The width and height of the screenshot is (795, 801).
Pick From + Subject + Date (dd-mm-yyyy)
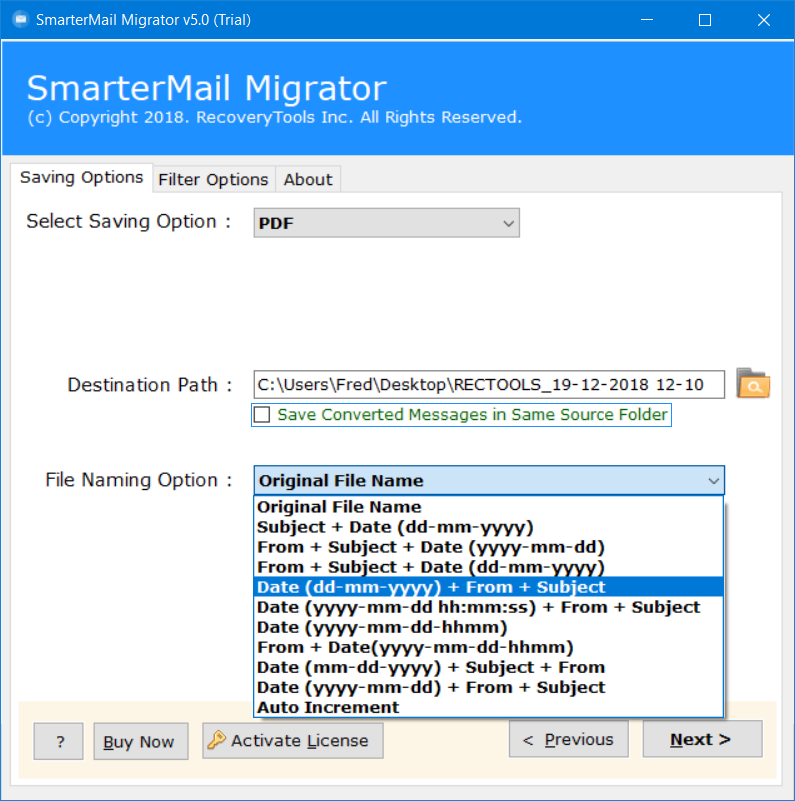(x=488, y=567)
